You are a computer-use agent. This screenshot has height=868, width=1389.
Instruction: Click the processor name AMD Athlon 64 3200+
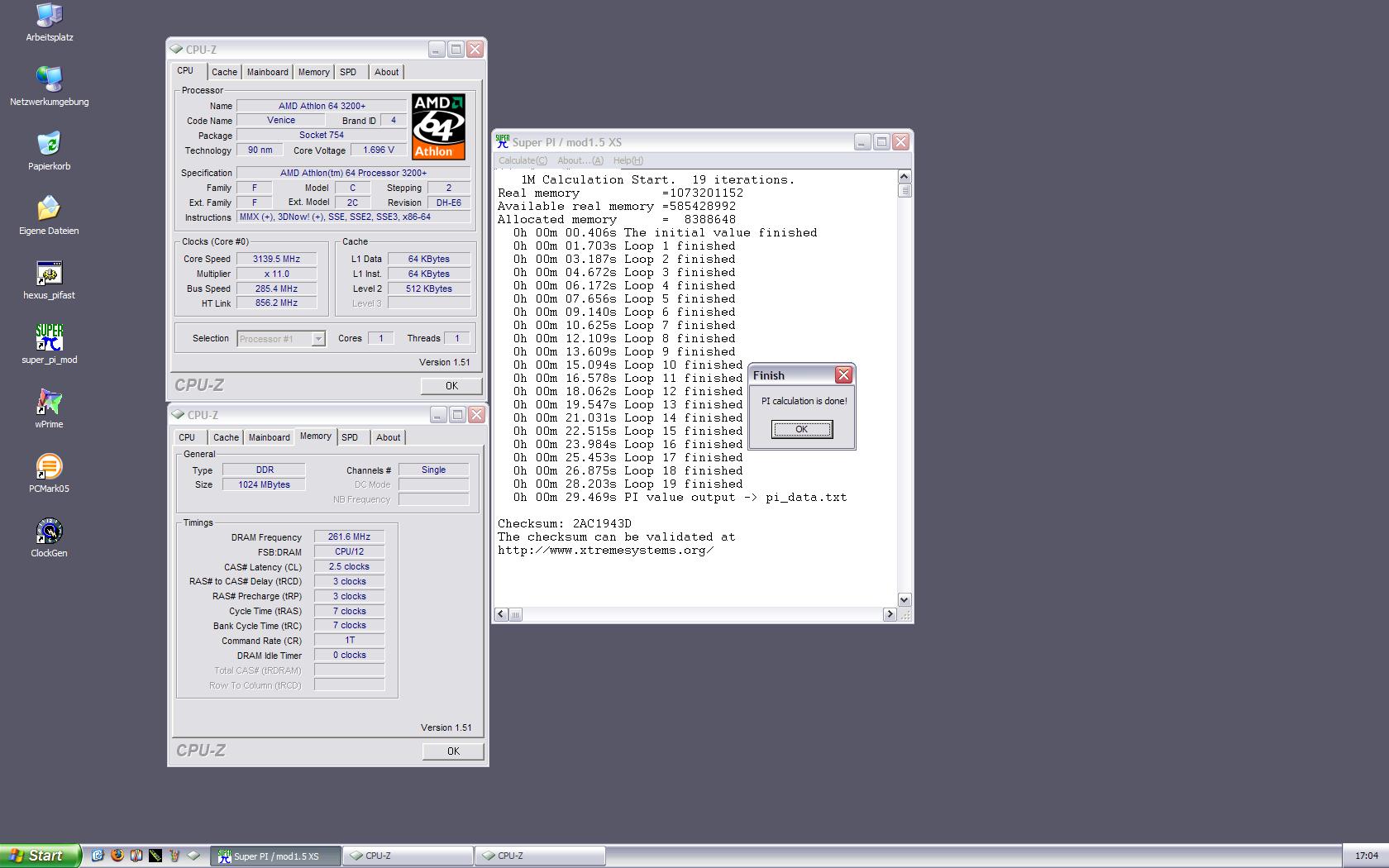coord(322,106)
